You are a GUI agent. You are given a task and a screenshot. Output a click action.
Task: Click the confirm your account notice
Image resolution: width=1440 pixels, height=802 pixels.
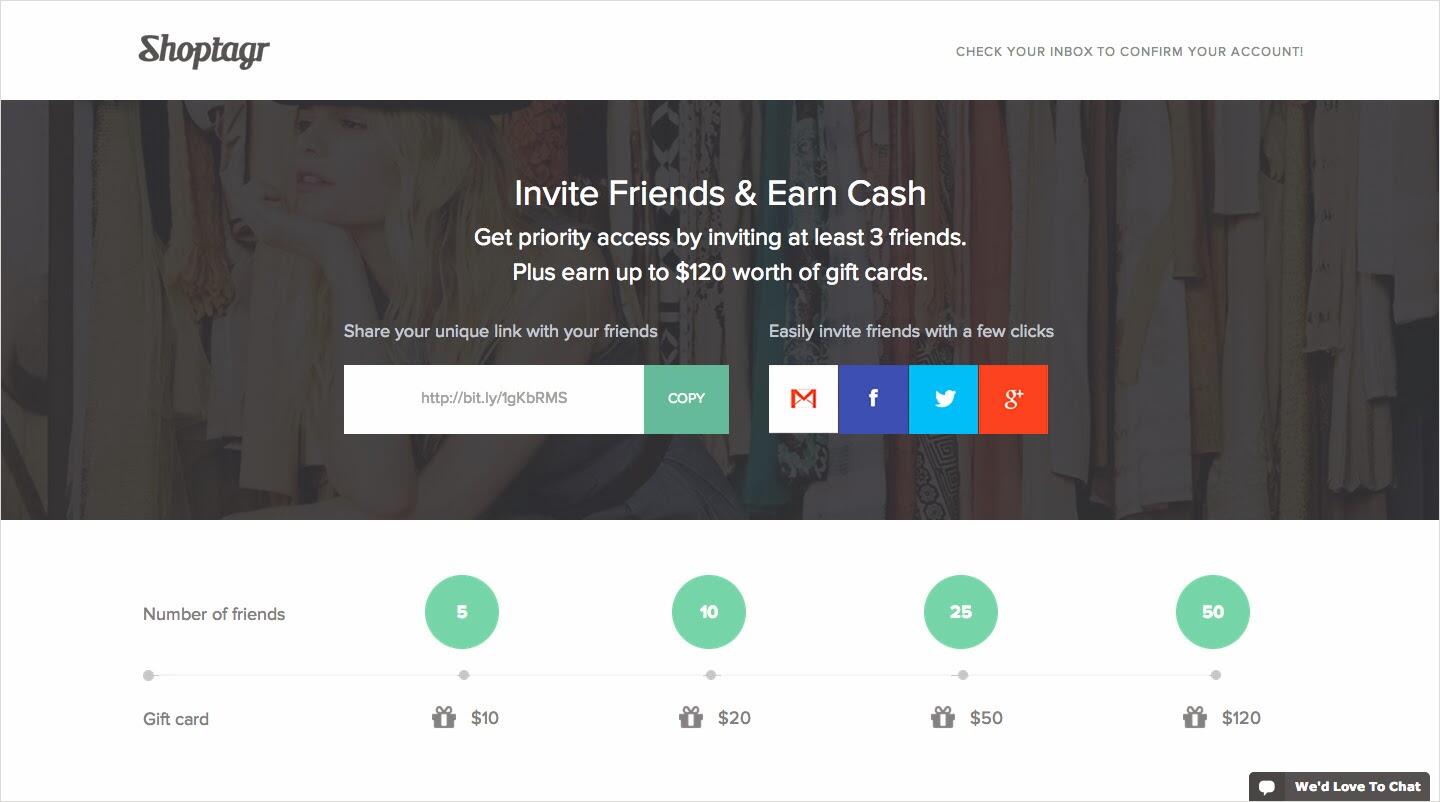click(x=1129, y=51)
